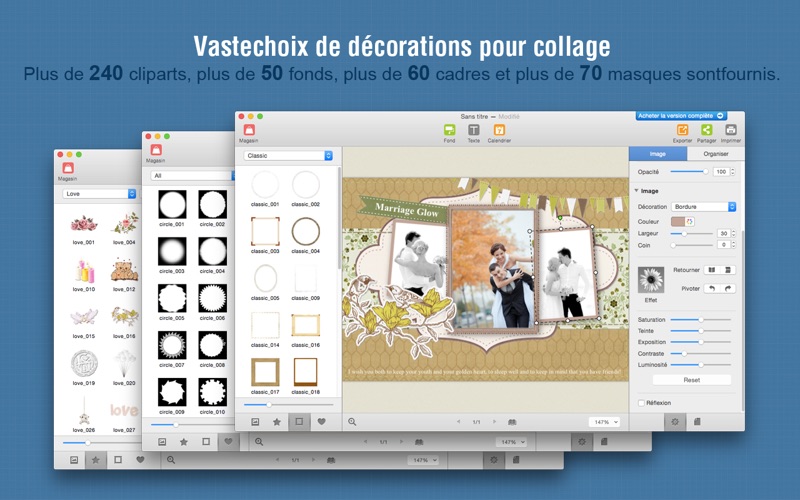Select the Marriage Glow banner on canvas
Screen dimensions: 800x500
(x=403, y=209)
